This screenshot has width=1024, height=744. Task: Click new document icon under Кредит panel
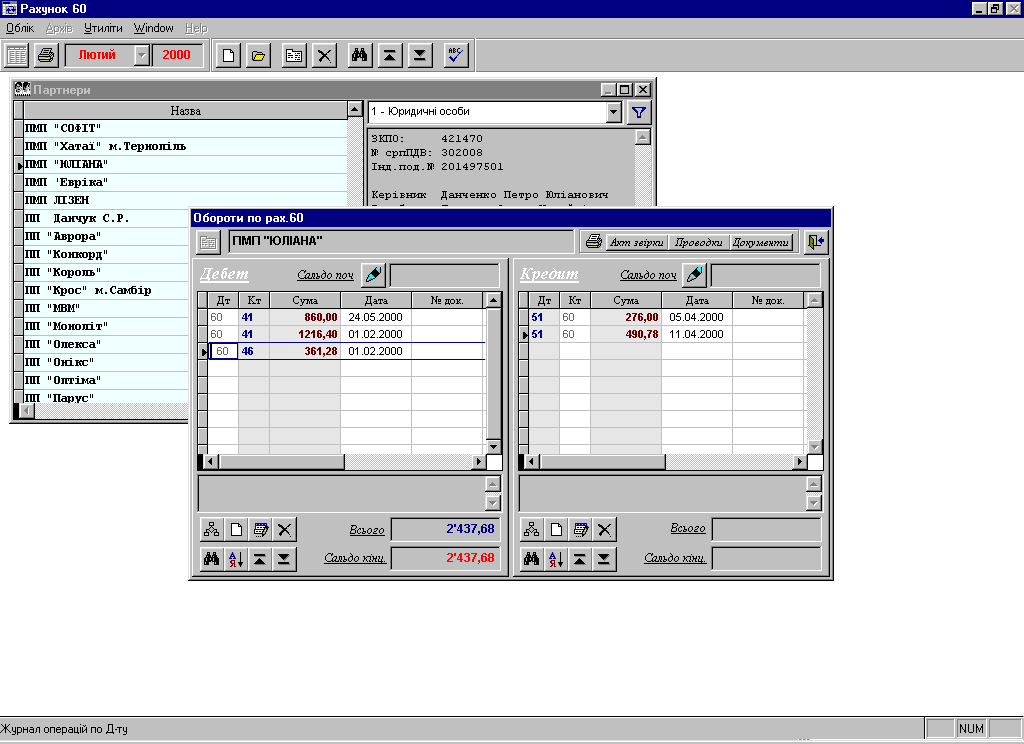tap(556, 529)
